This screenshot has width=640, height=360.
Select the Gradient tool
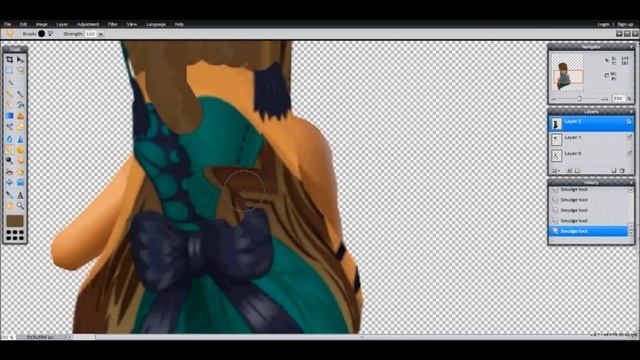pos(9,116)
